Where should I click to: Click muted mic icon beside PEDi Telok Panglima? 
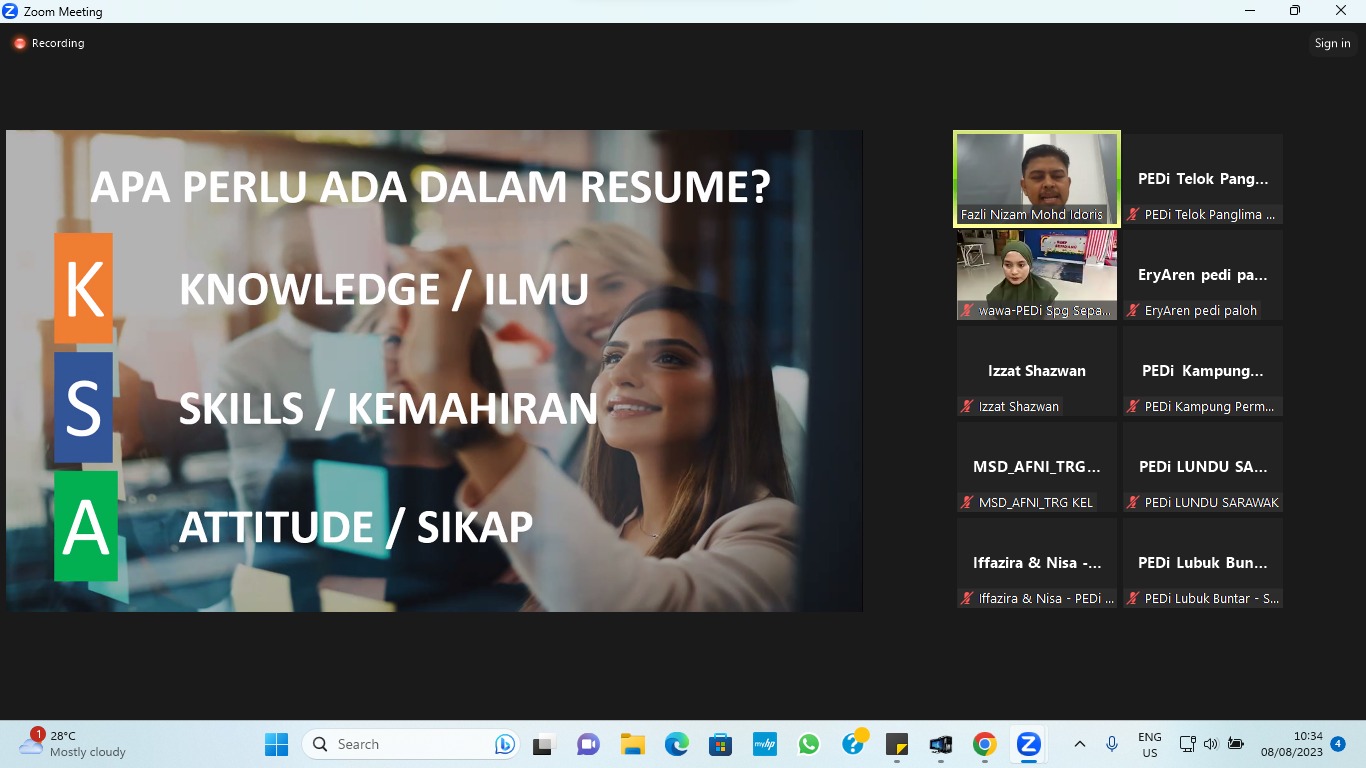pos(1133,214)
